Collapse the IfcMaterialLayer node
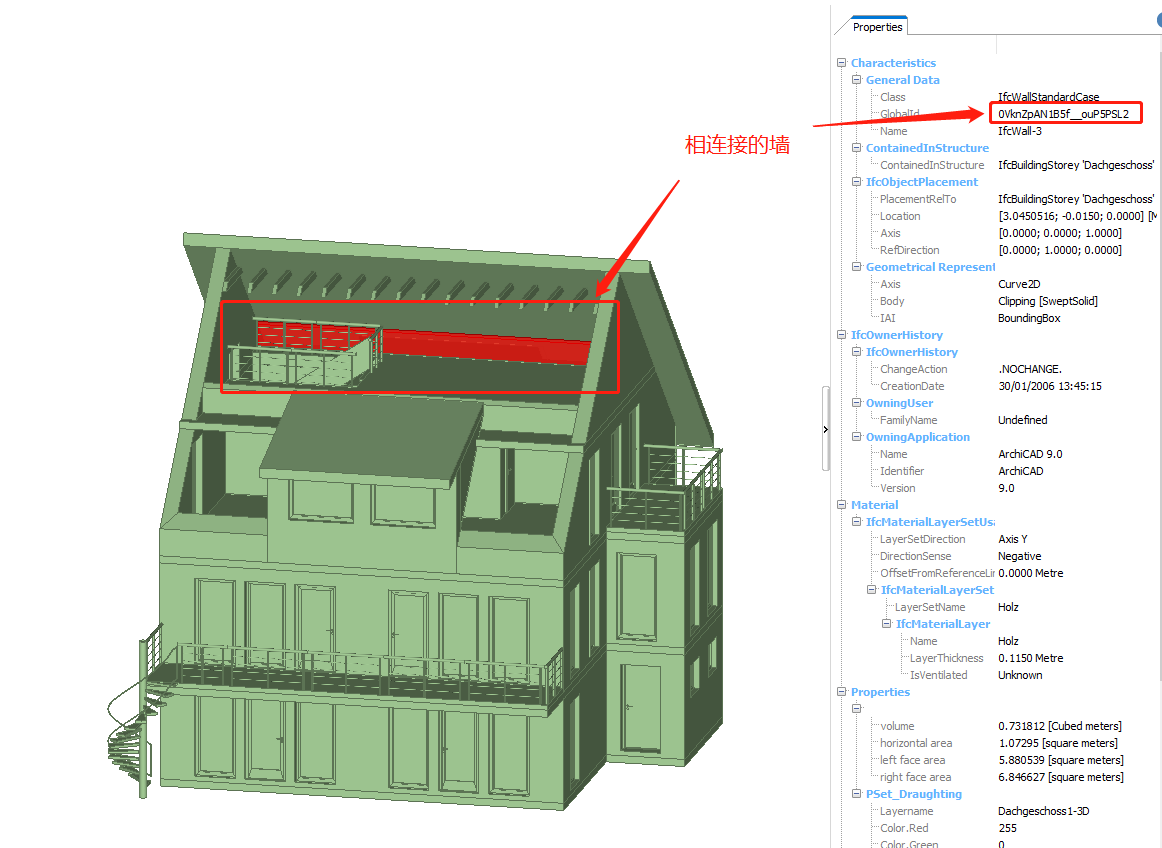 [x=886, y=624]
